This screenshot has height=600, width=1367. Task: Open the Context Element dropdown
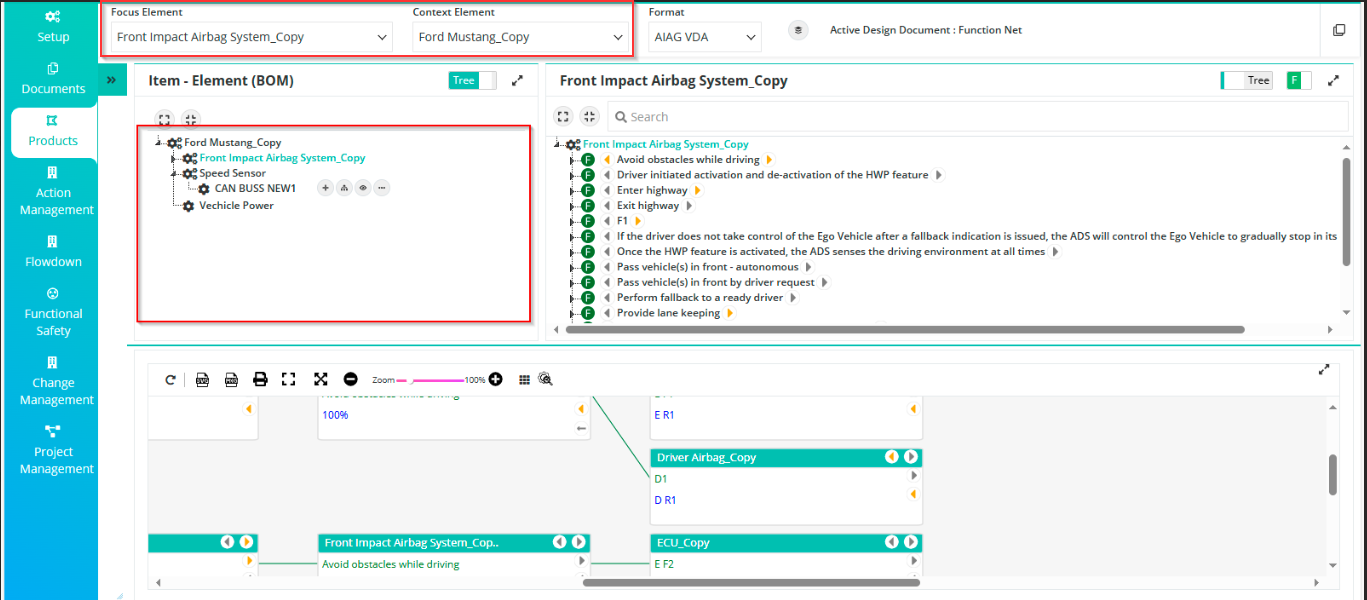point(520,37)
